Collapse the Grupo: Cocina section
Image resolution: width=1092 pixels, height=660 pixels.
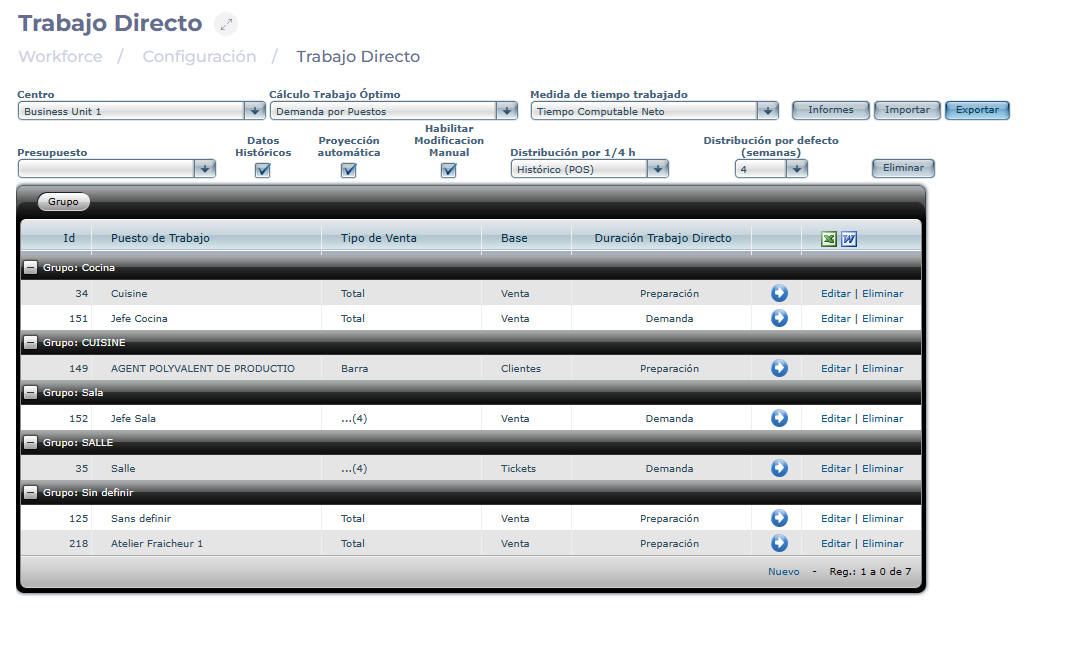31,268
